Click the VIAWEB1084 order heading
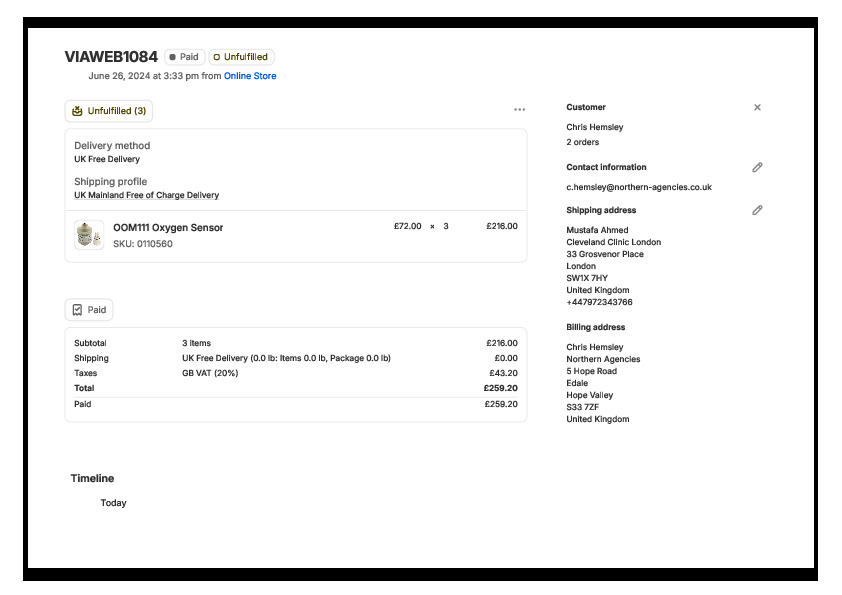 pyautogui.click(x=111, y=57)
